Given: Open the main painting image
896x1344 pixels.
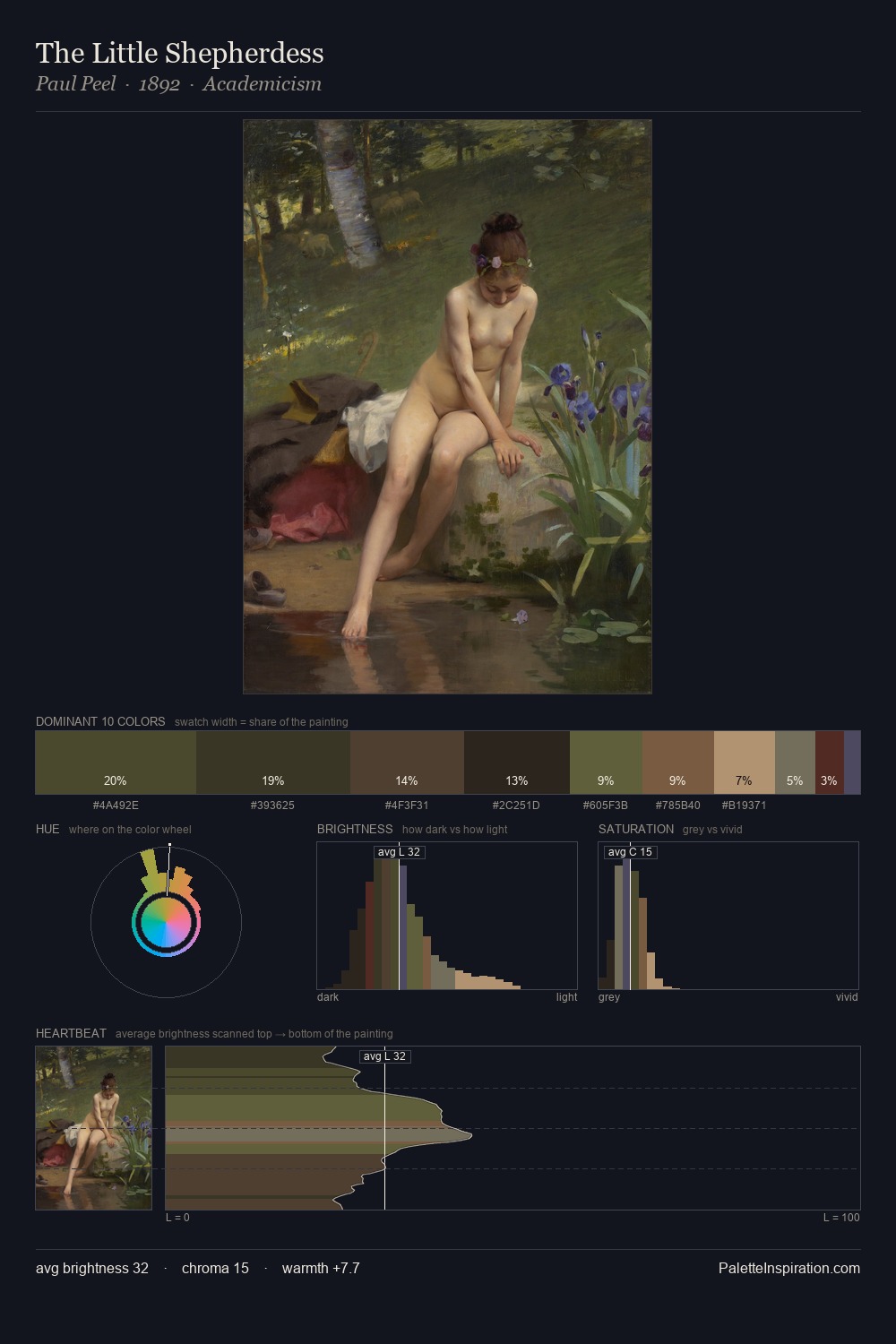Looking at the screenshot, I should pyautogui.click(x=447, y=407).
